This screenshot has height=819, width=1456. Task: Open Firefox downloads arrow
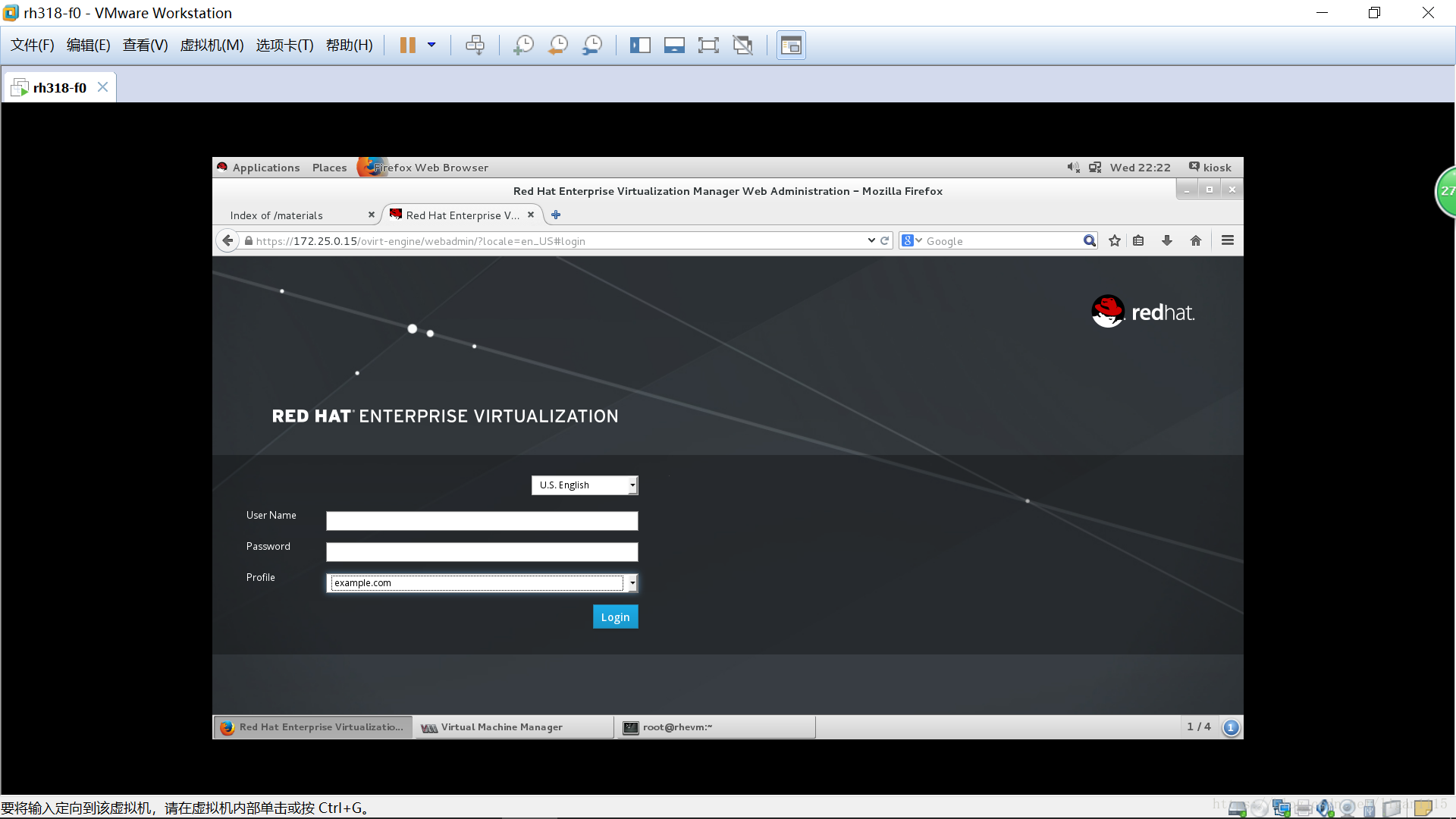(1167, 240)
